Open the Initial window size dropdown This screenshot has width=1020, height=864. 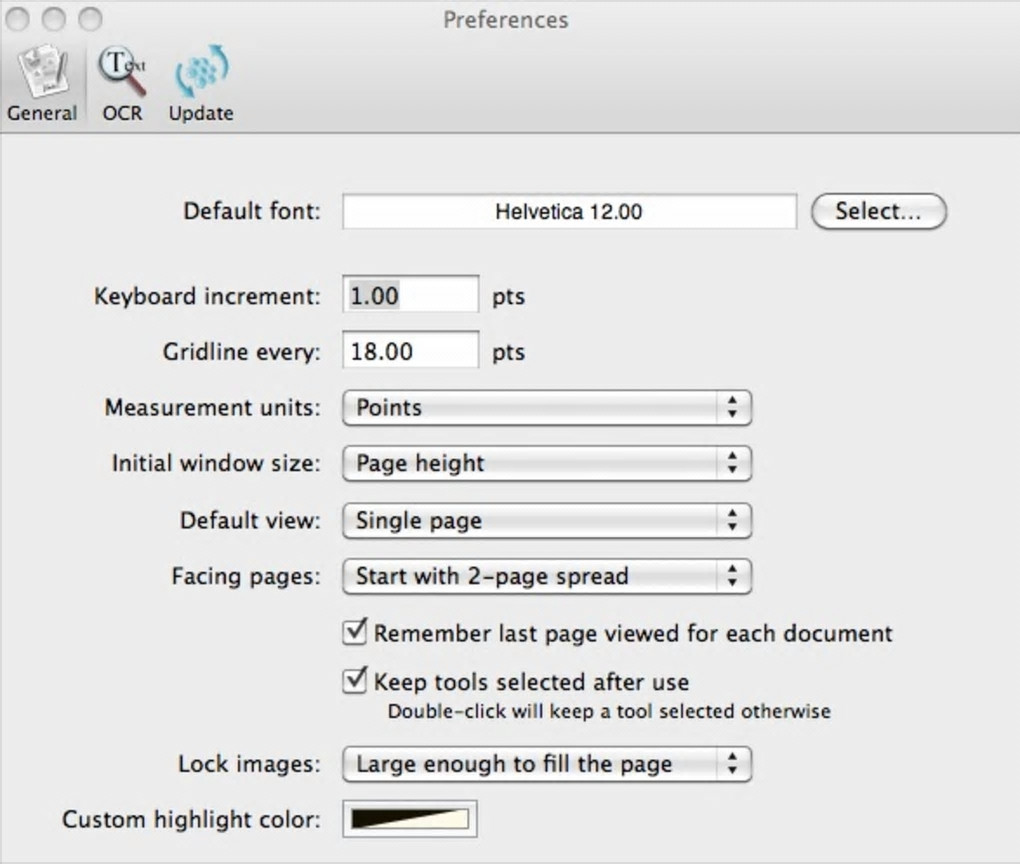click(x=547, y=463)
